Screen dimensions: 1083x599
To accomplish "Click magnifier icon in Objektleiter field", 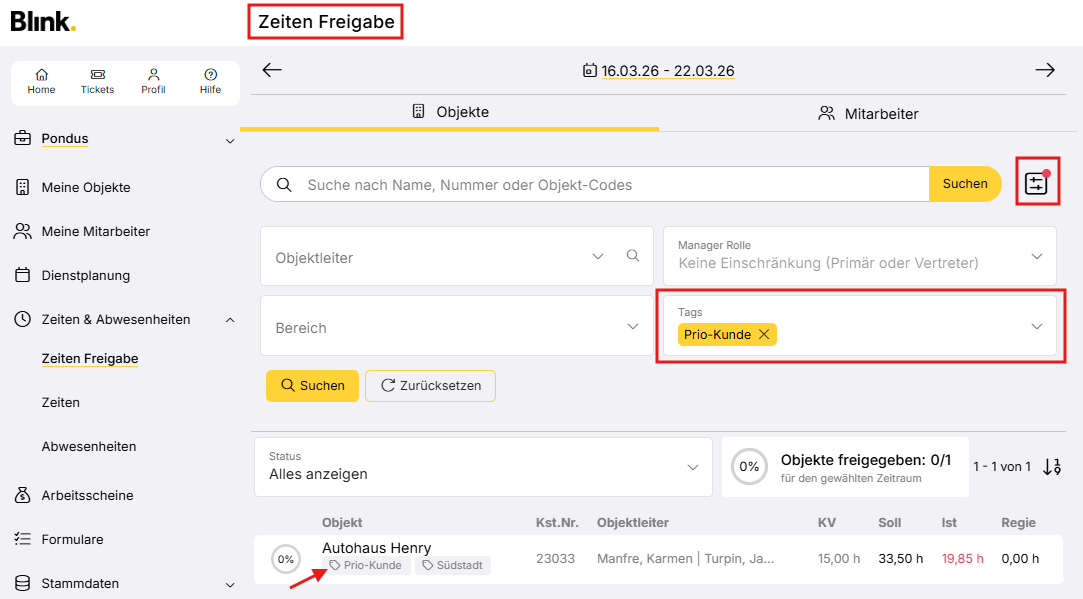I will (632, 256).
